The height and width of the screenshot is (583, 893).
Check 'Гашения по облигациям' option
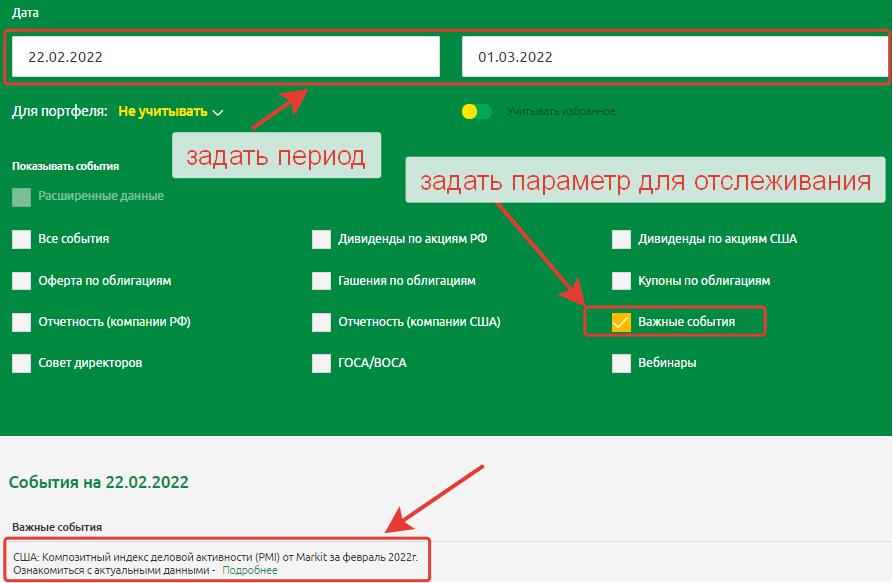coord(321,281)
